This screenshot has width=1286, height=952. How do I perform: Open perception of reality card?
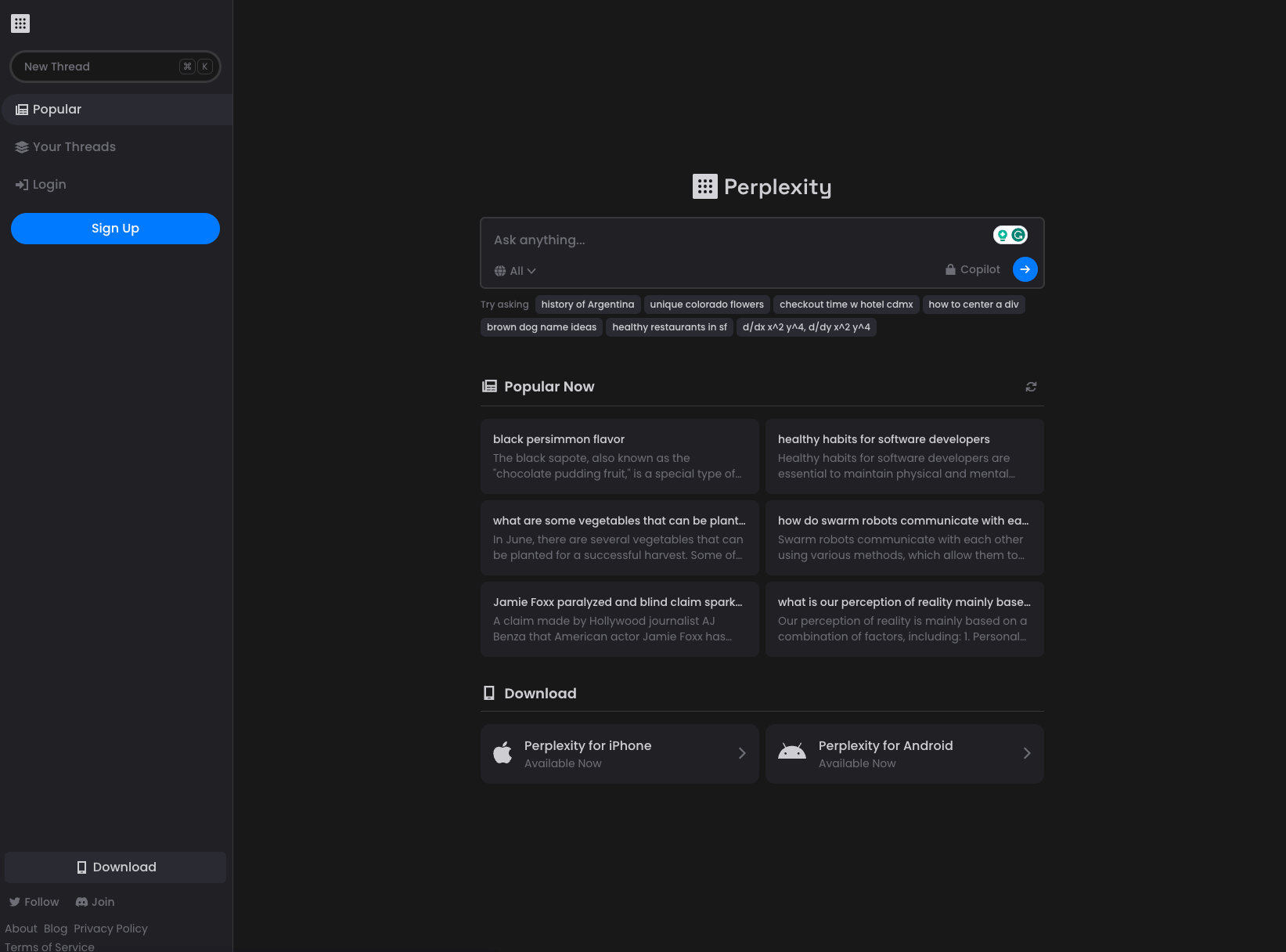[x=905, y=619]
